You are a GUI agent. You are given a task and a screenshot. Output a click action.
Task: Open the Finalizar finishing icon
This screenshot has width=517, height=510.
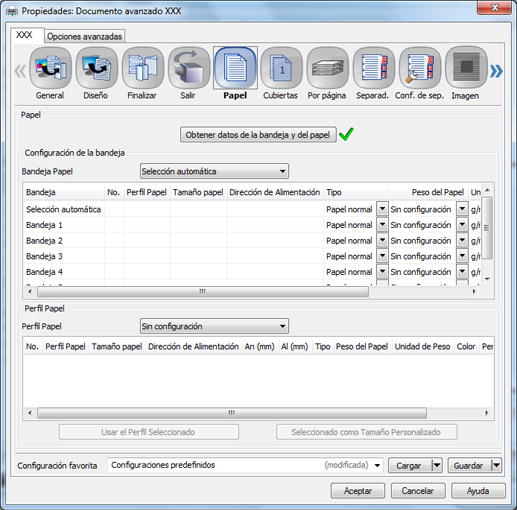(143, 68)
